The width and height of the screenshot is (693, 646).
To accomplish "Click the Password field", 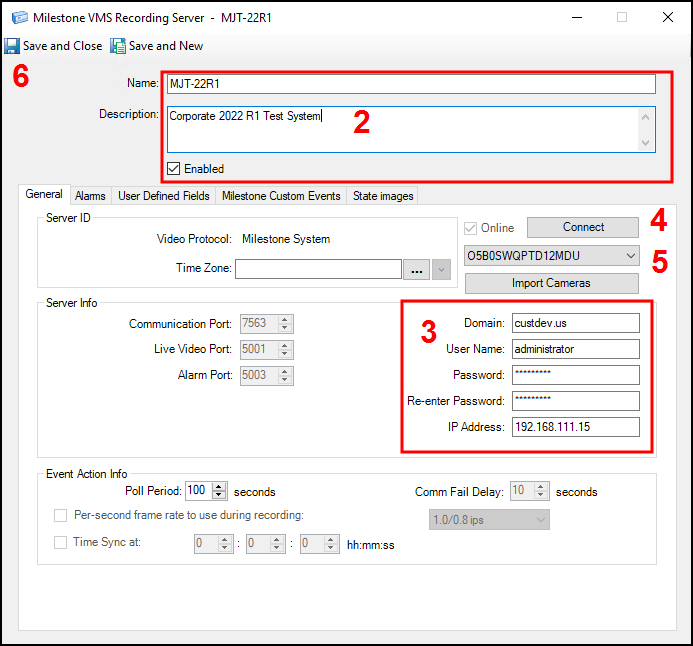I will point(575,375).
